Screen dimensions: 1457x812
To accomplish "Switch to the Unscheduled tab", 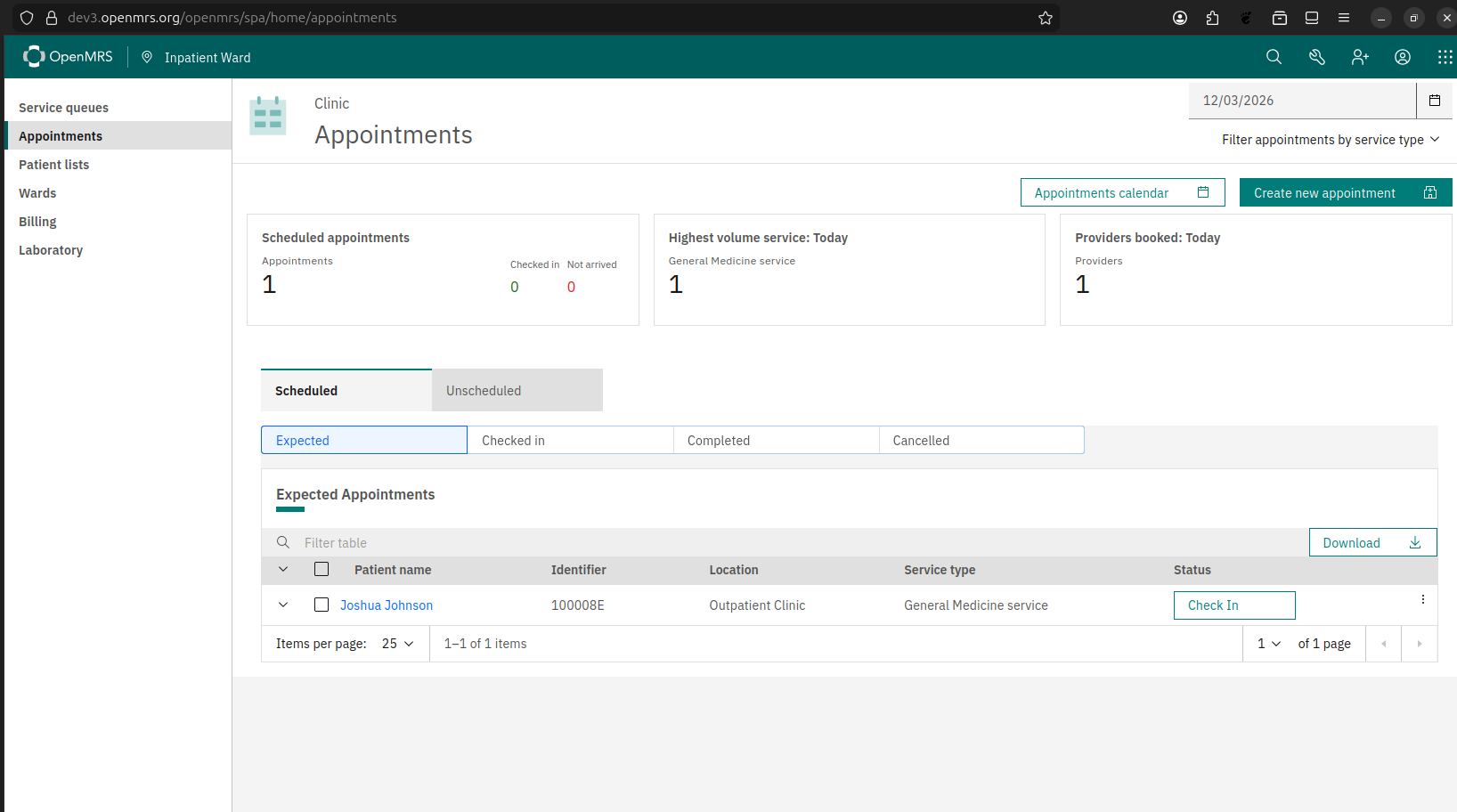I will [517, 391].
